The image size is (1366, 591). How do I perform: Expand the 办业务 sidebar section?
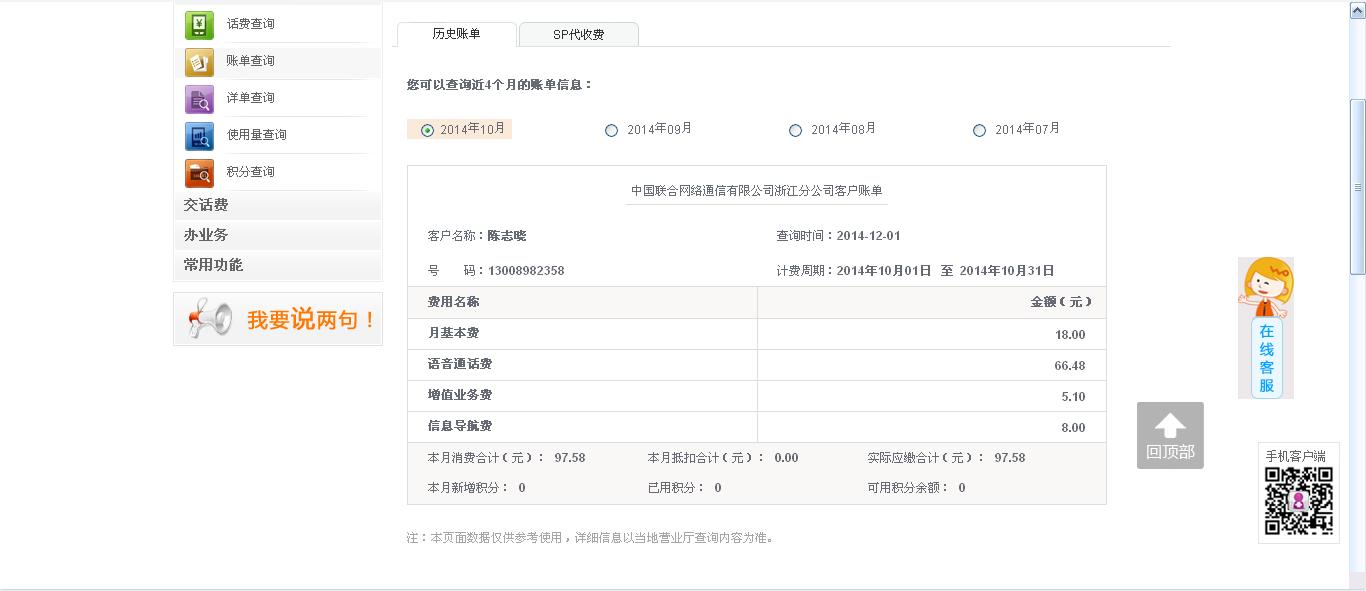(206, 235)
